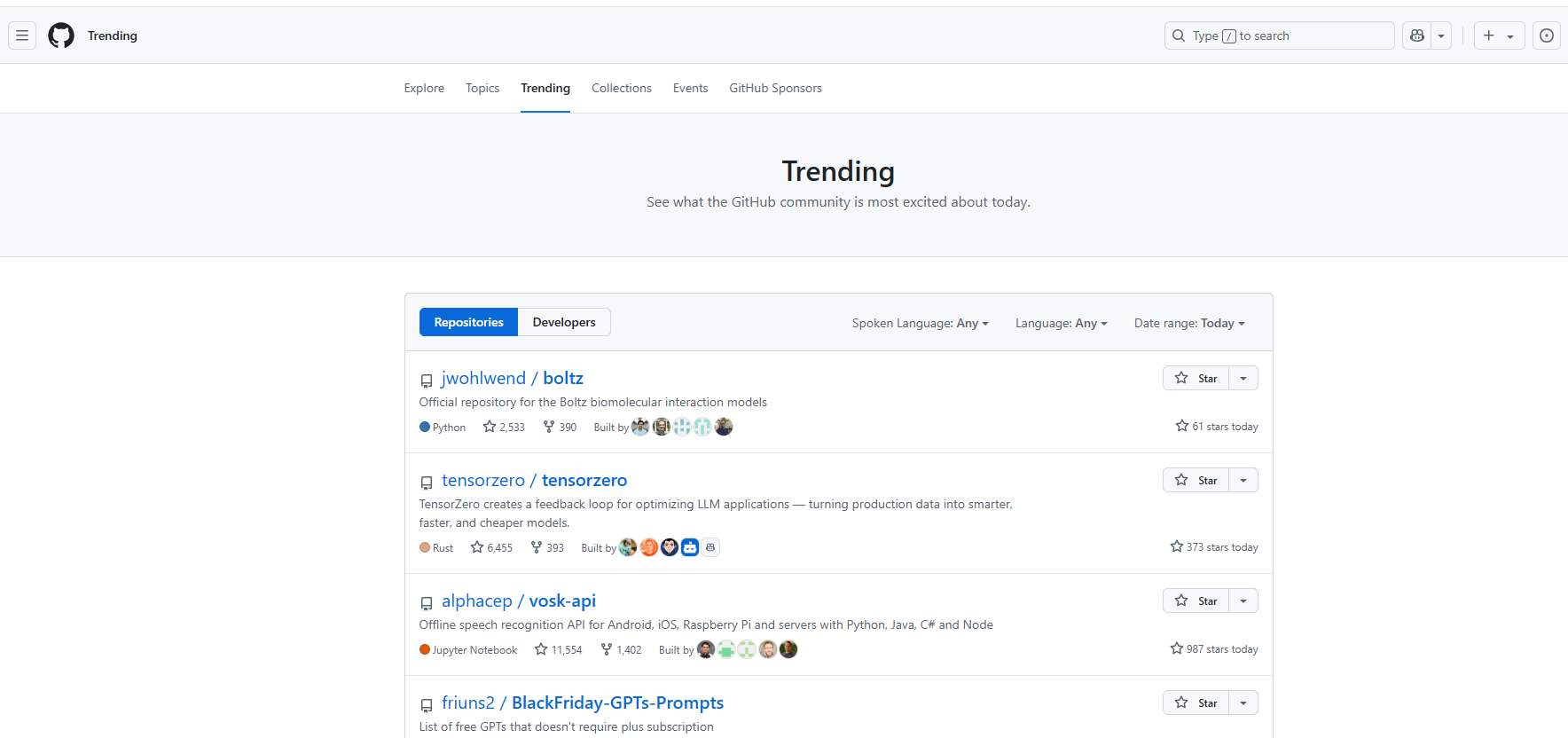Click the boltz repo icon beside jwohlwend
Screen dimensions: 1568x738
point(427,381)
